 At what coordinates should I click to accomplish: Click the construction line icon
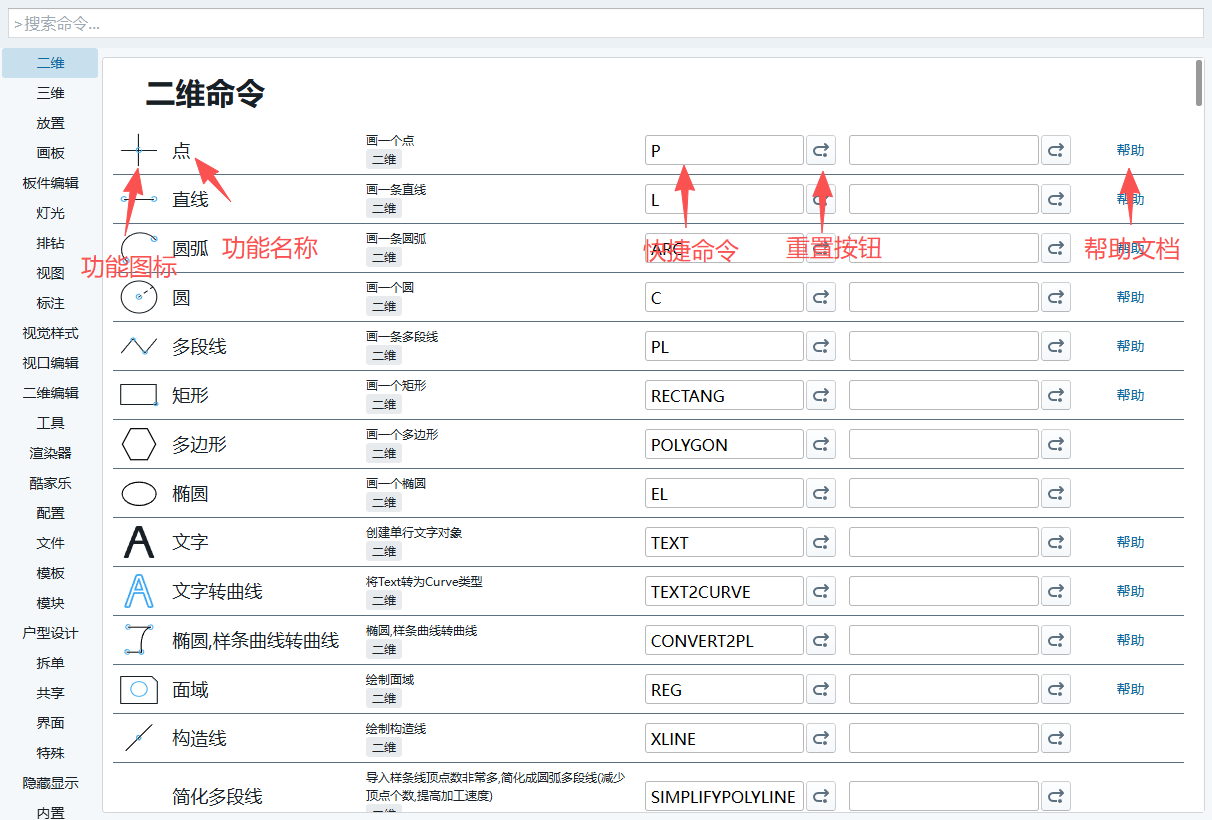tap(139, 738)
